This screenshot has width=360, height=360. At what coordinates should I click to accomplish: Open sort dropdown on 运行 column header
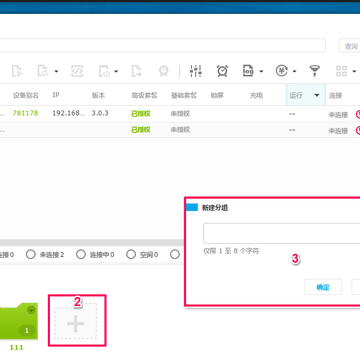click(x=317, y=95)
